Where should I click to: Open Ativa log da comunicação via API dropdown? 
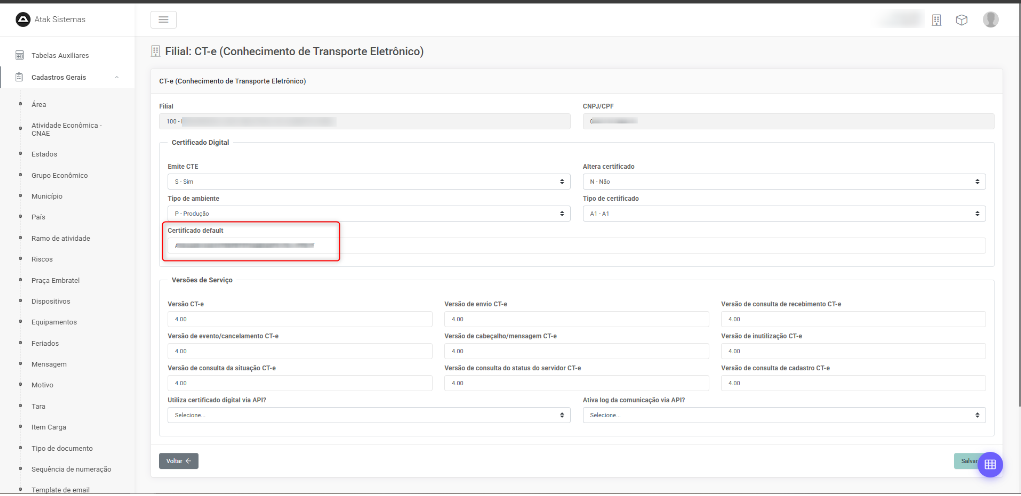coord(784,415)
